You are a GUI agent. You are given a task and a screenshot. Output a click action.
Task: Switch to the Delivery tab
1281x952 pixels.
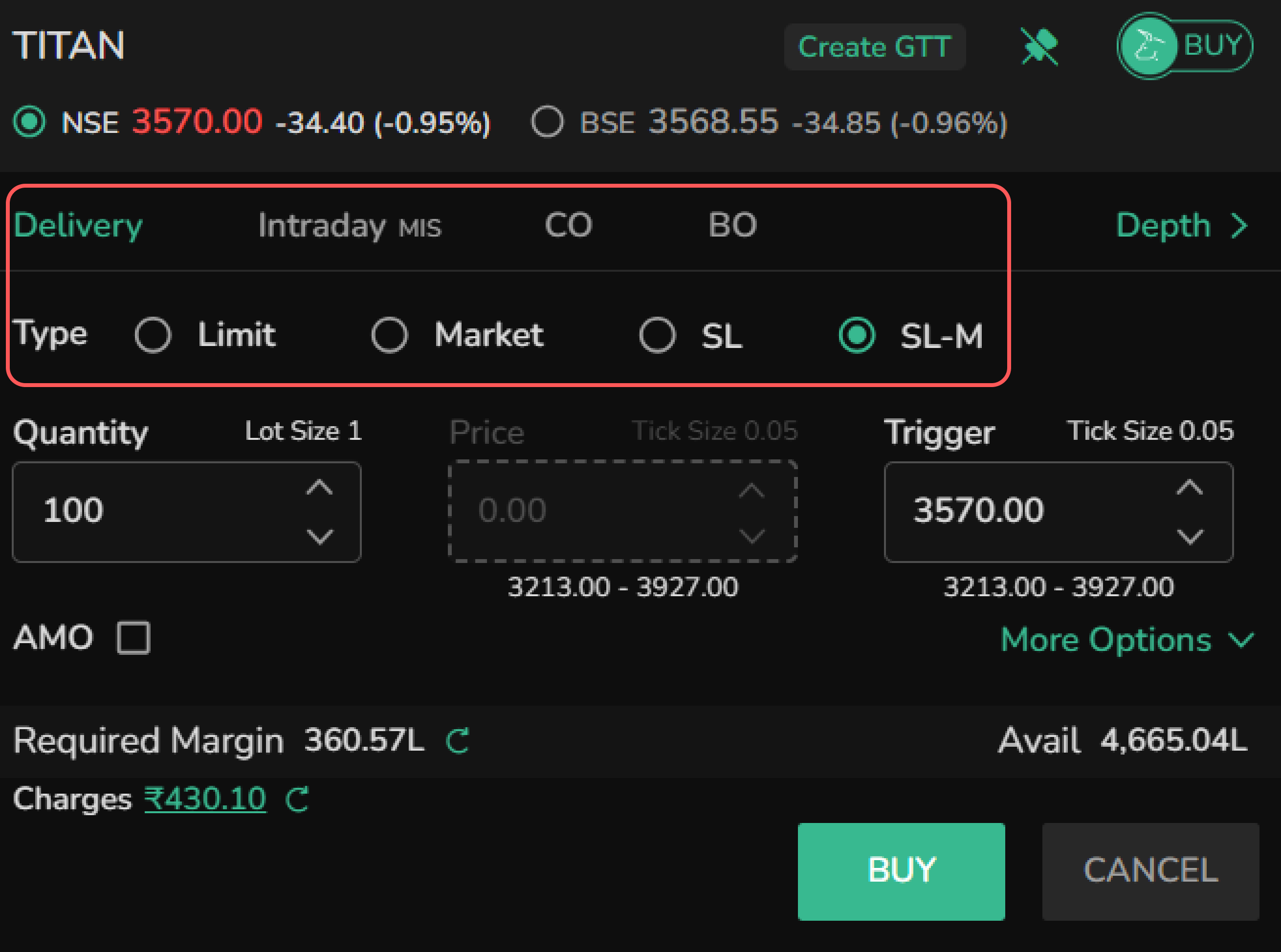[x=78, y=225]
